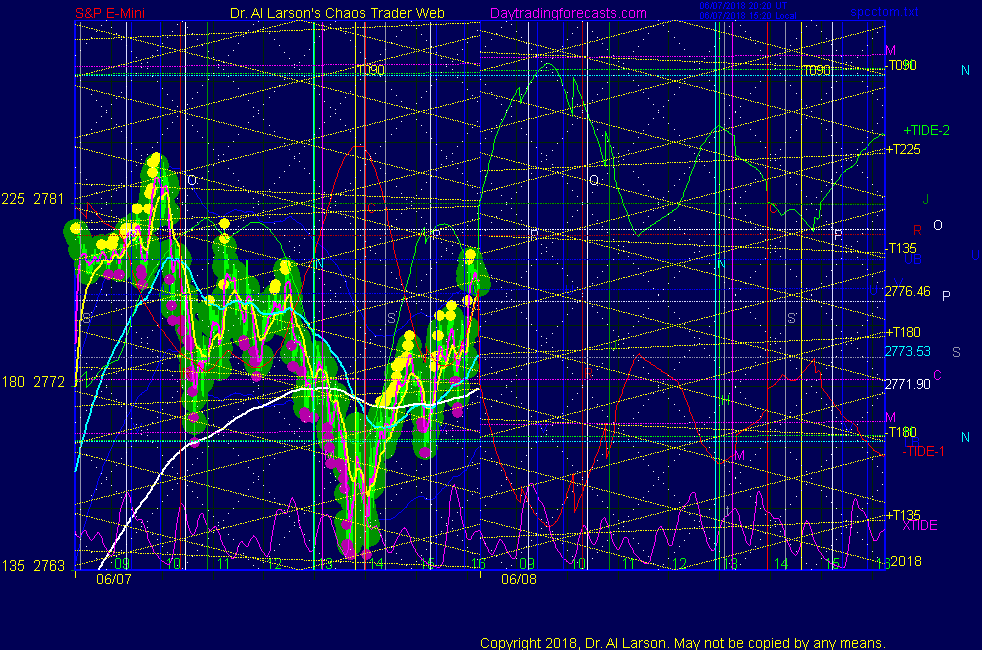Click the +T225 level label

[902, 149]
